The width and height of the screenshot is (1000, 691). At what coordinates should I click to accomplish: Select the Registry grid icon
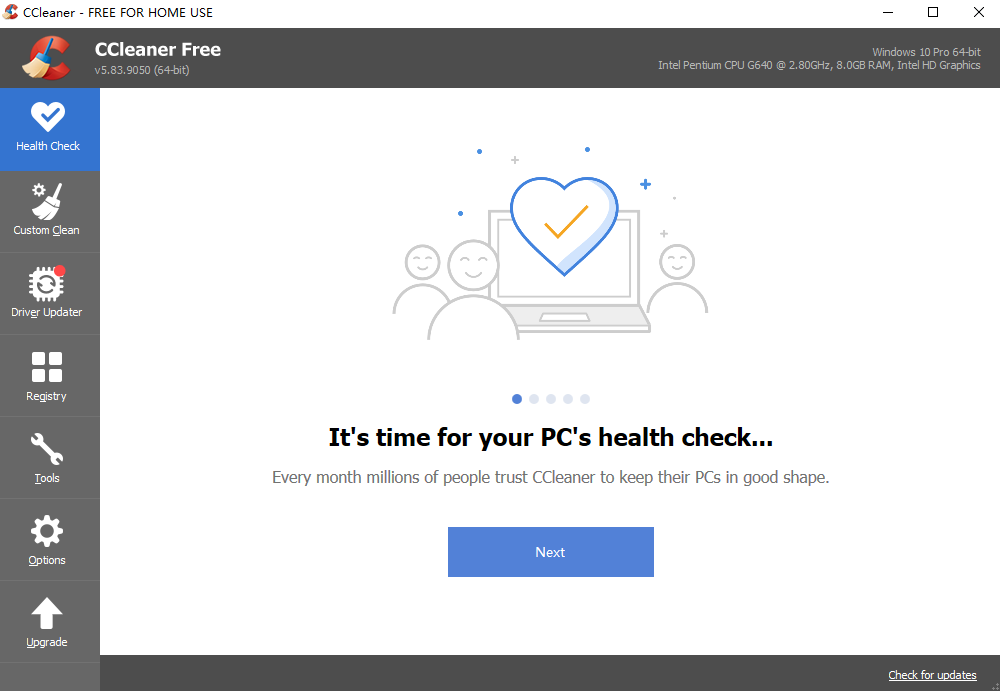tap(47, 367)
